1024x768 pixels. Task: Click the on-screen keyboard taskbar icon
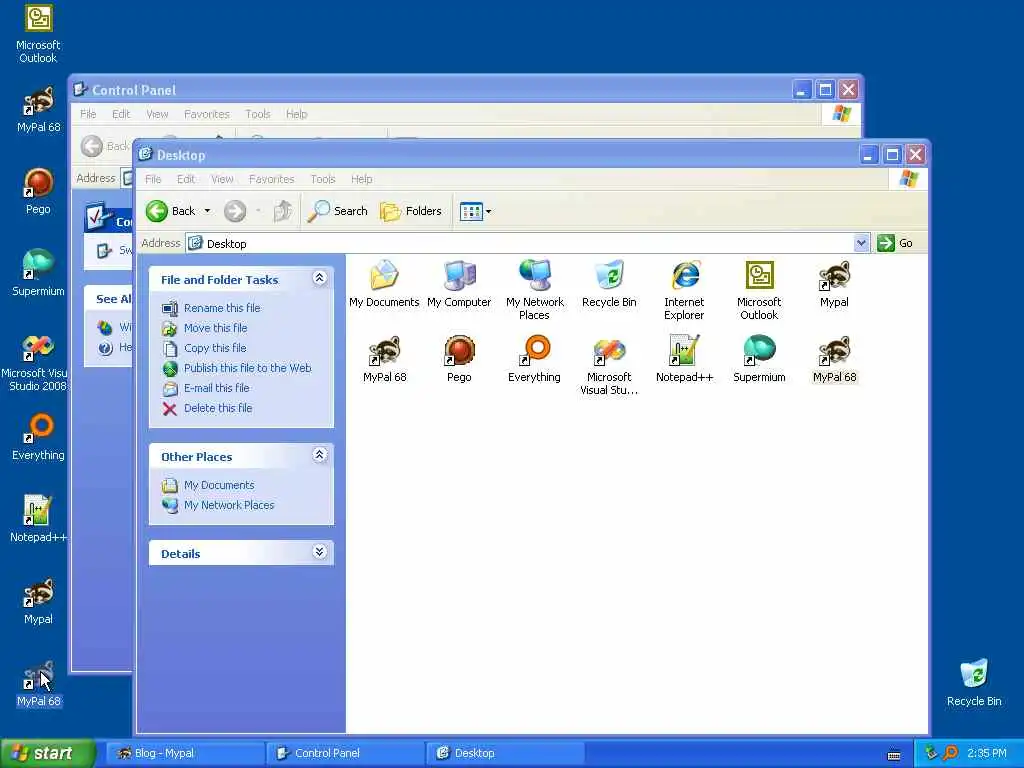coord(894,756)
